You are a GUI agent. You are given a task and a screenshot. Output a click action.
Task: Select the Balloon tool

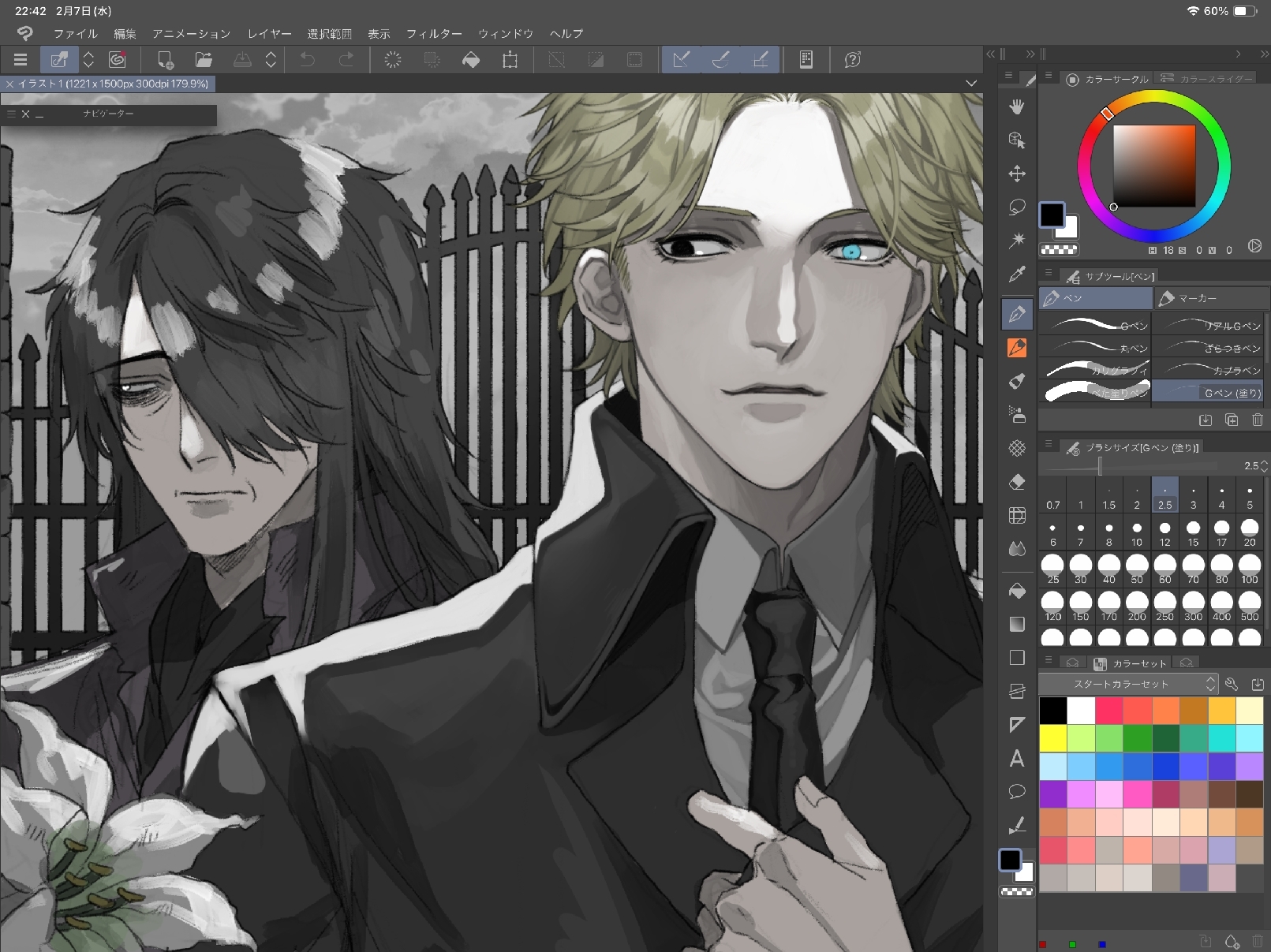(1017, 791)
